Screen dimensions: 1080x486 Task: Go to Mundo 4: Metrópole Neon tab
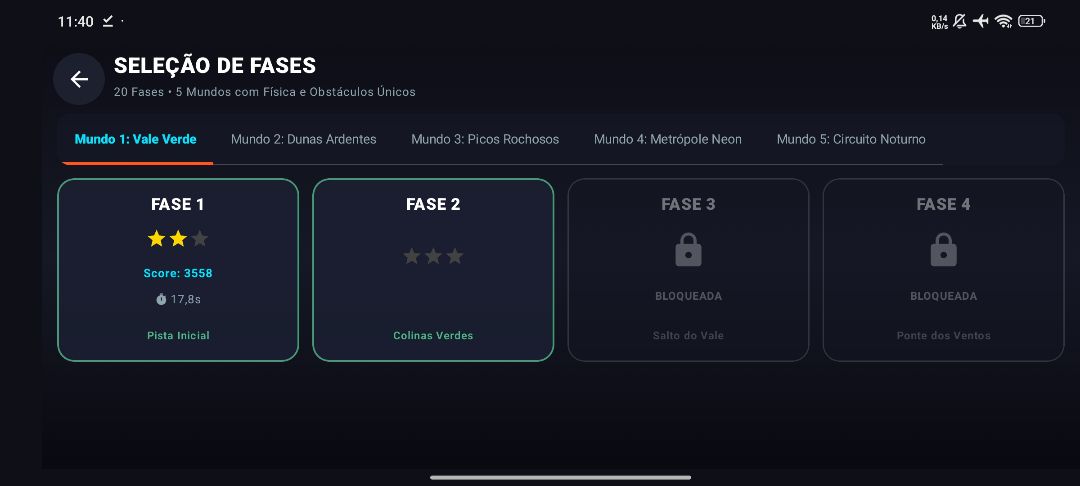pyautogui.click(x=668, y=139)
